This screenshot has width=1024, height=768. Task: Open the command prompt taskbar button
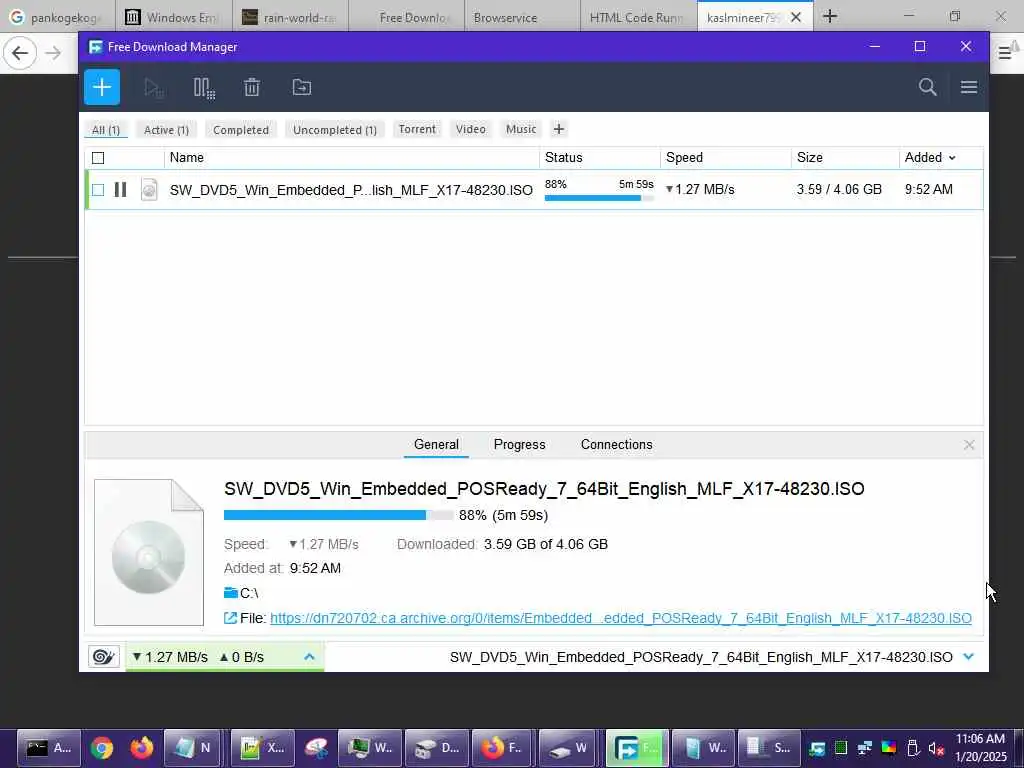click(x=49, y=748)
